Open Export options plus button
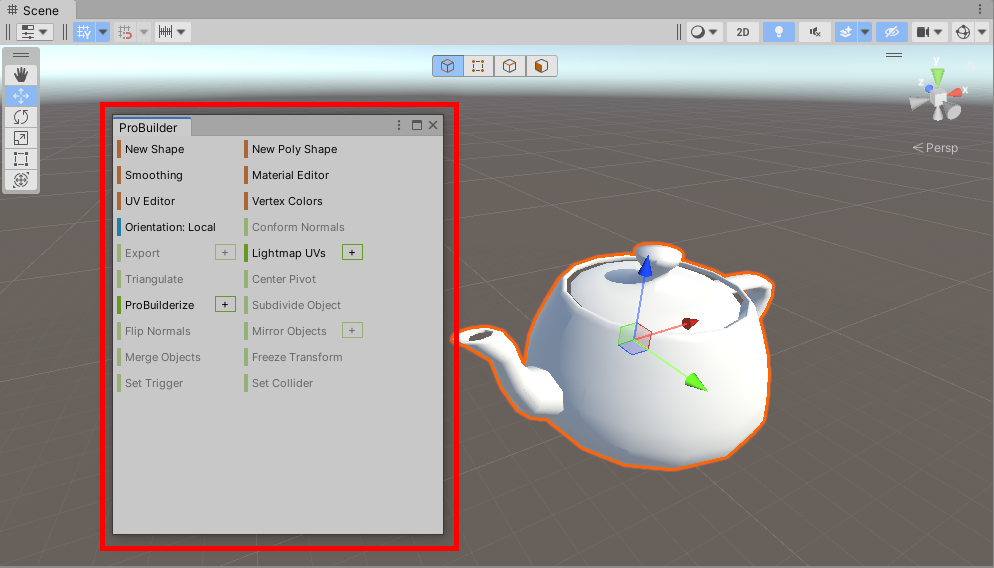Viewport: 994px width, 568px height. point(225,252)
